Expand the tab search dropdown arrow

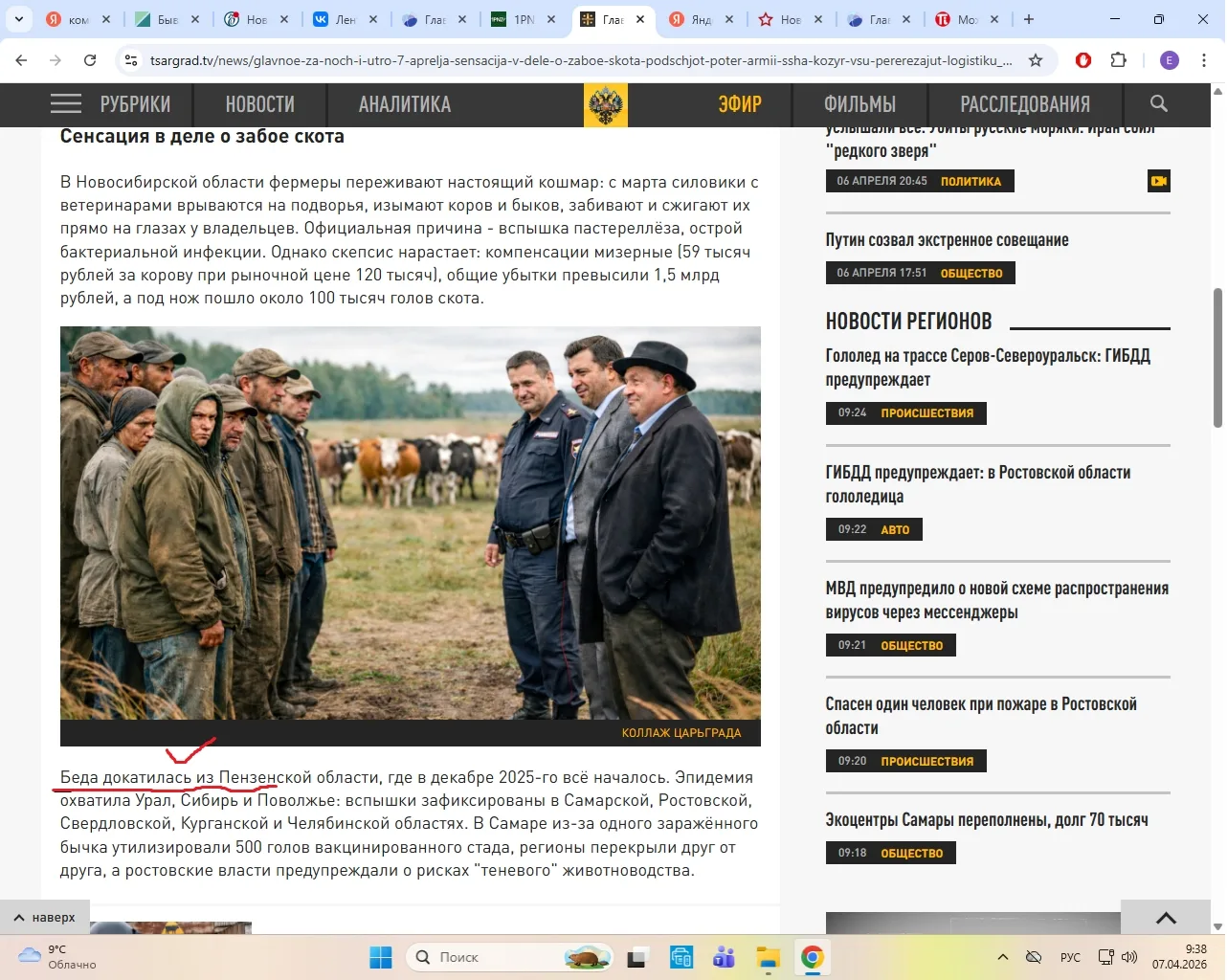[18, 19]
